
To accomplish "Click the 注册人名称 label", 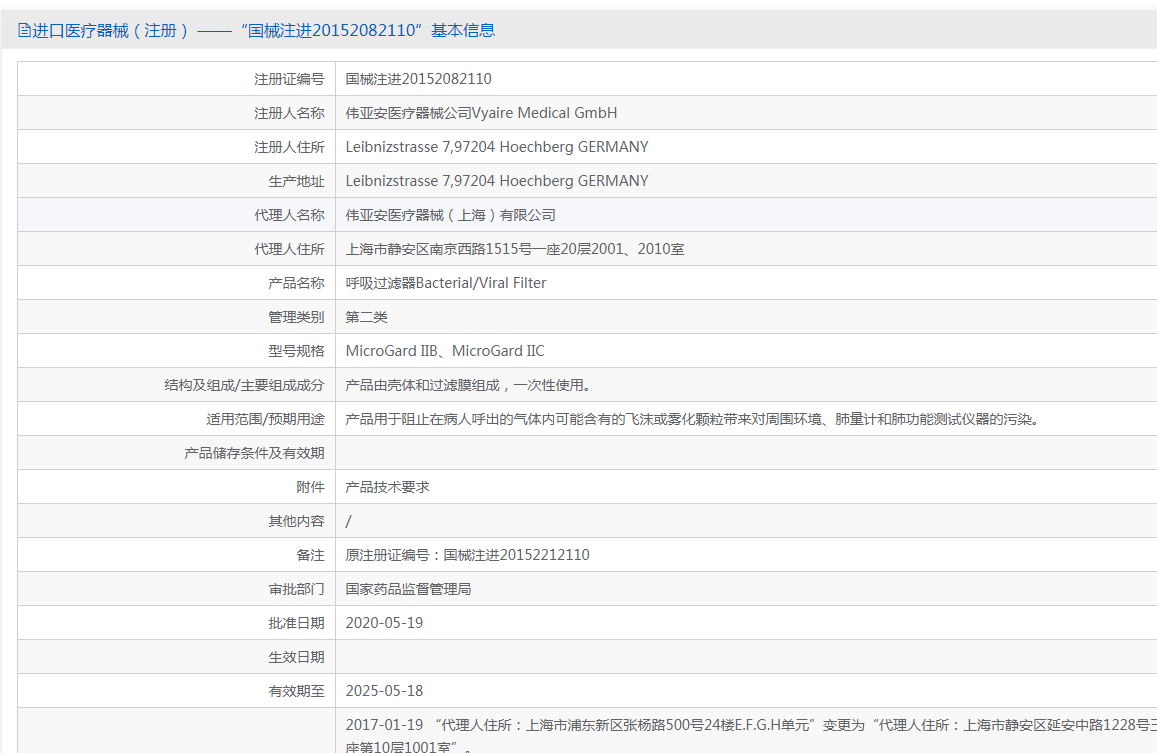I will 289,113.
